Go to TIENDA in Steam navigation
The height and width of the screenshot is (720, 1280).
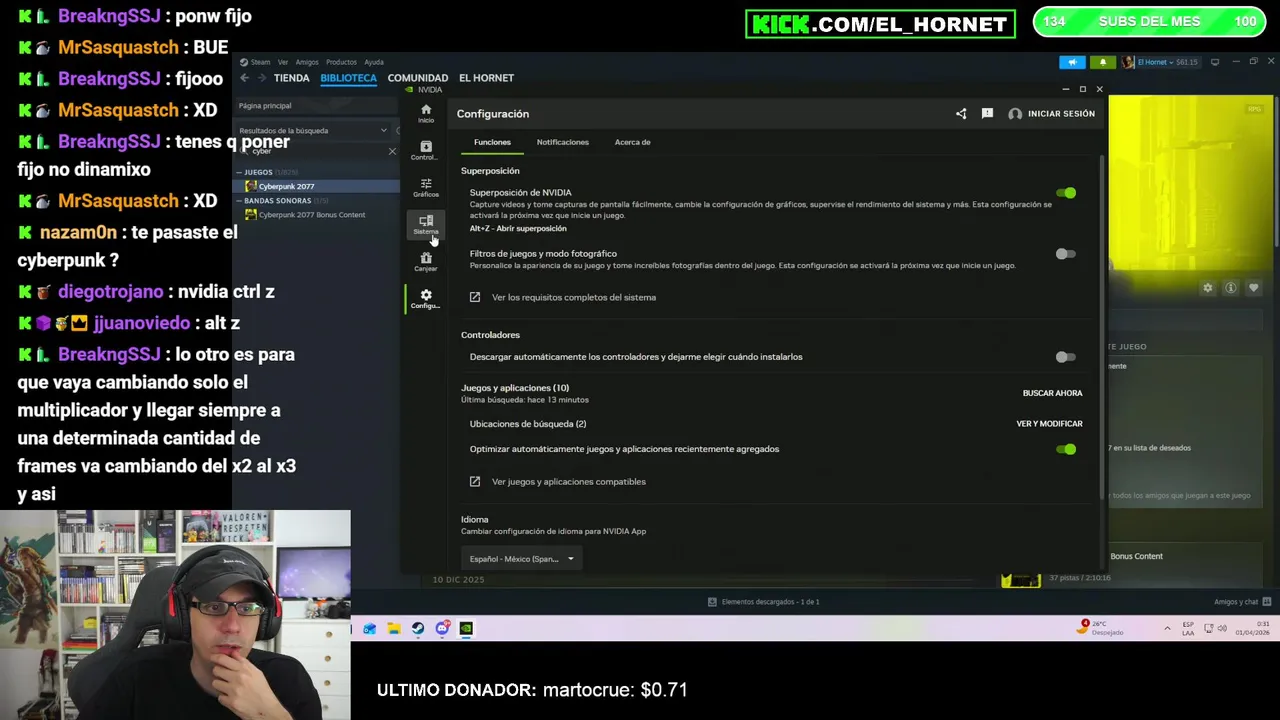point(292,78)
